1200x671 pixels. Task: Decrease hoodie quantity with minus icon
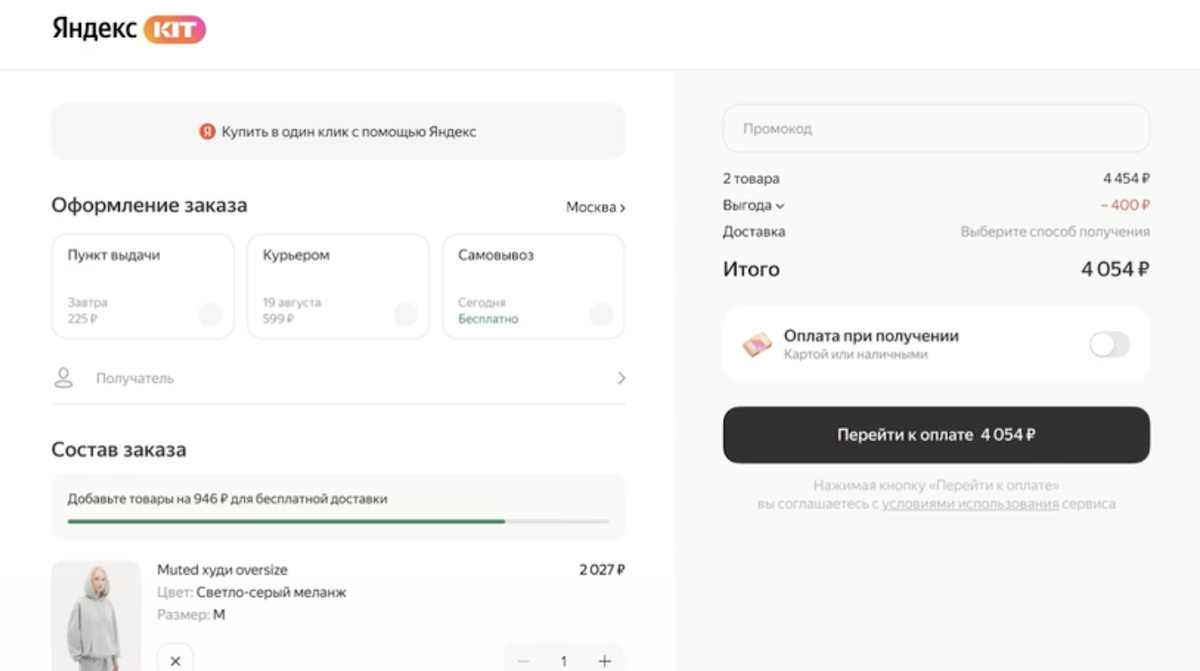click(523, 661)
